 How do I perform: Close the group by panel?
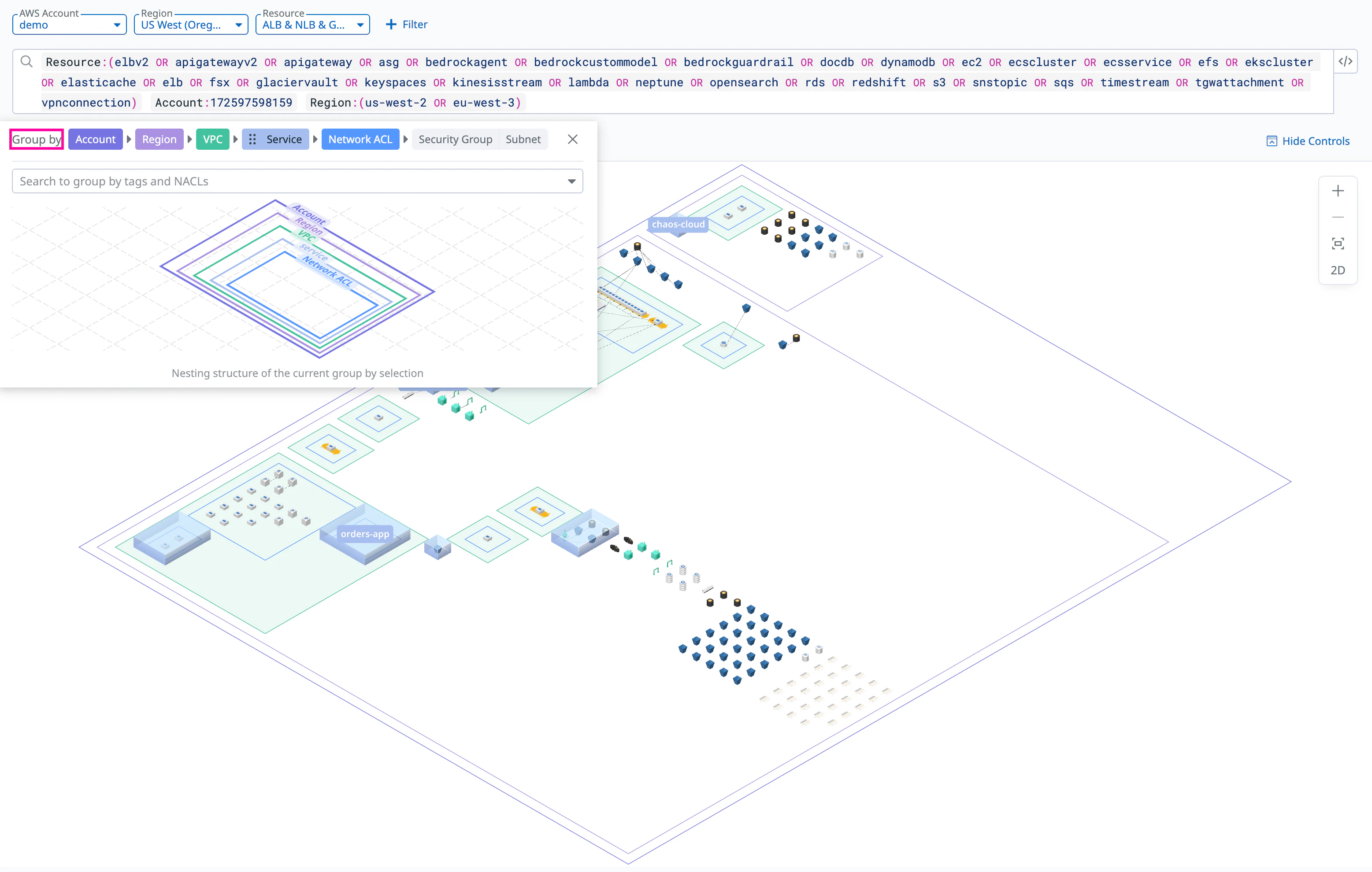point(573,140)
